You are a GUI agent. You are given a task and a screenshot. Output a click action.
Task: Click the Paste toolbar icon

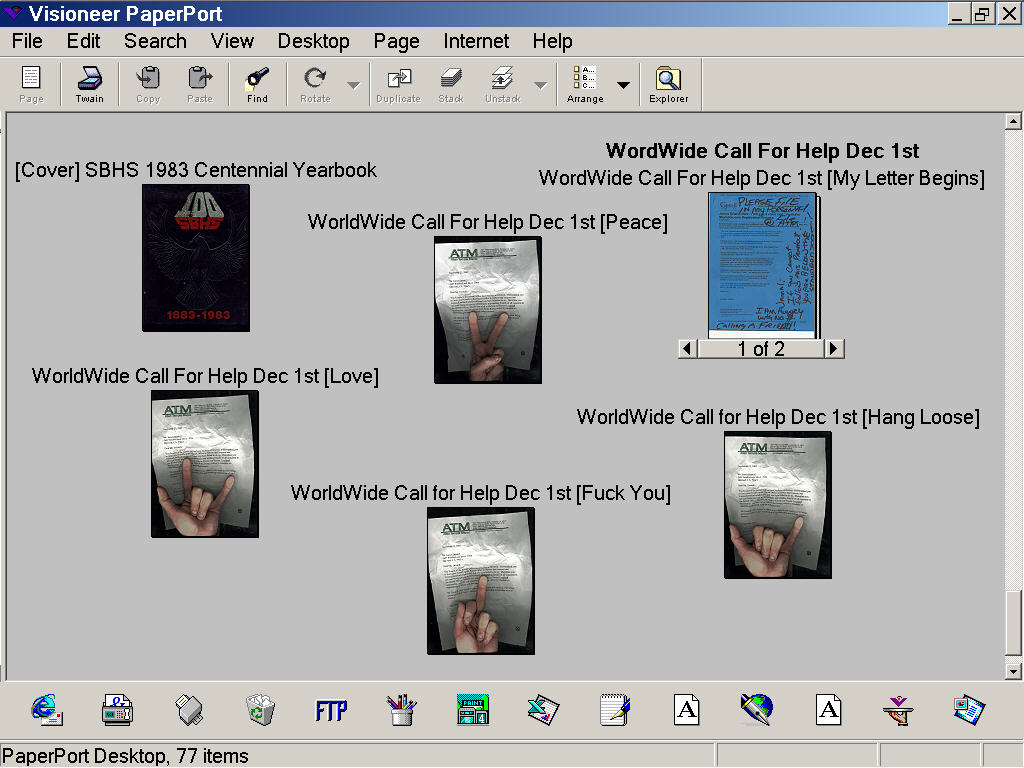[200, 84]
